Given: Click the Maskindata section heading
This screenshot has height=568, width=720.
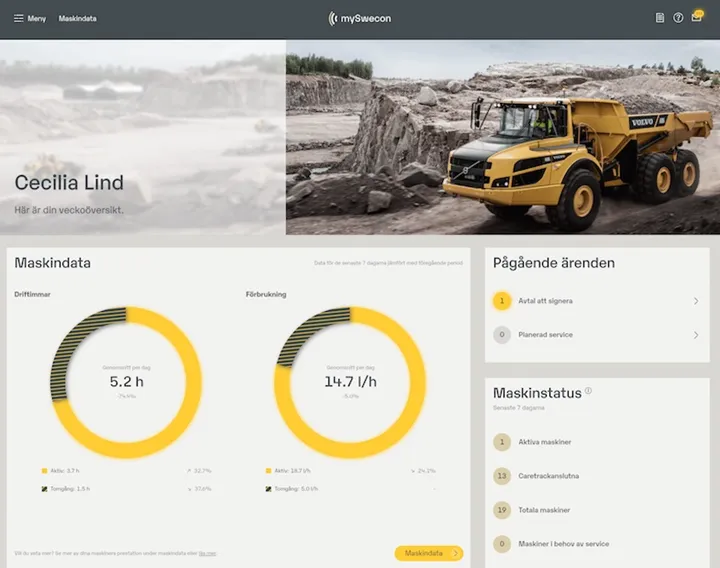Looking at the screenshot, I should (52, 263).
